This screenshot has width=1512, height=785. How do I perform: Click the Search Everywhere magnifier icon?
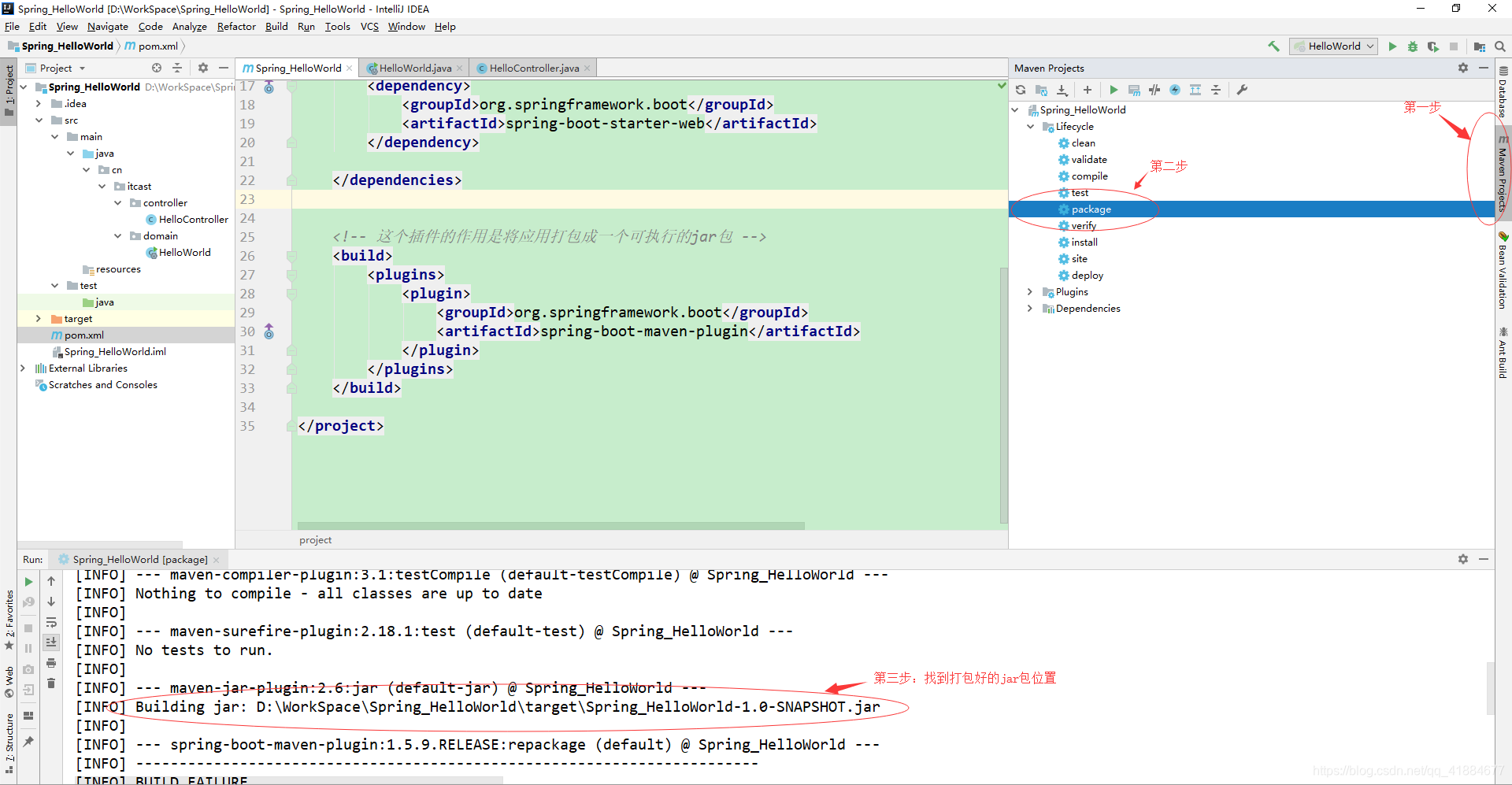(1499, 46)
